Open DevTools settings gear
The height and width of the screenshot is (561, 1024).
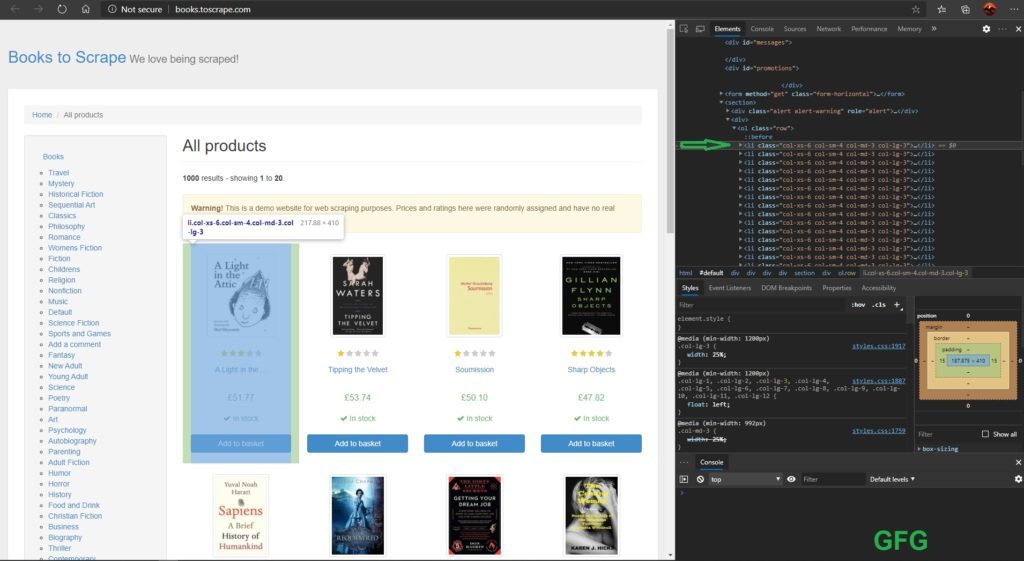tap(986, 29)
